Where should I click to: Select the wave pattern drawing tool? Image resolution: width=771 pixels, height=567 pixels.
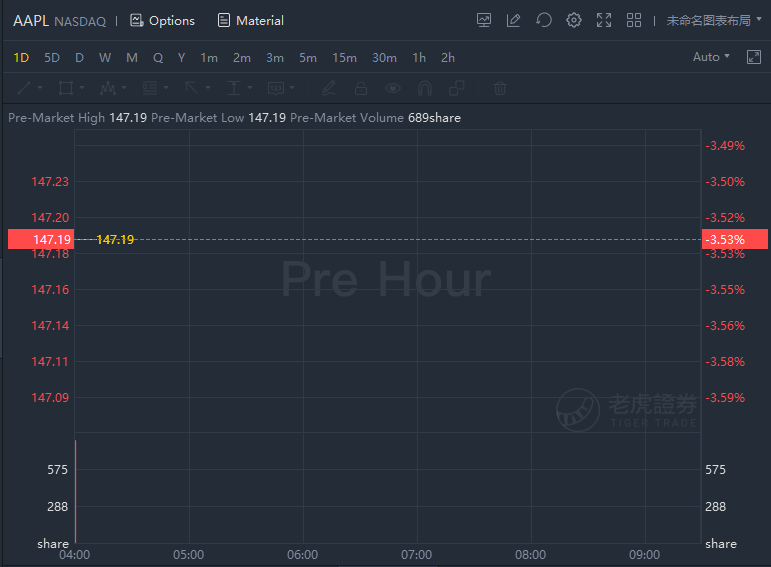coord(108,88)
